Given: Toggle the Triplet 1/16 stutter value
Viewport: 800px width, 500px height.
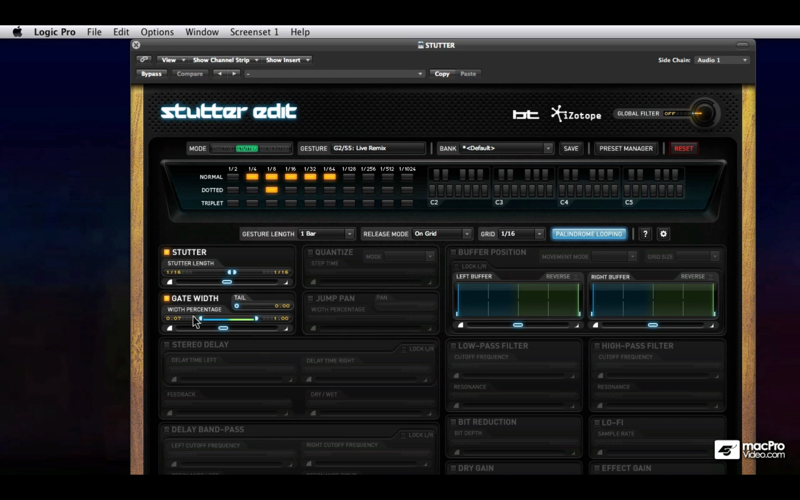Looking at the screenshot, I should click(x=291, y=203).
